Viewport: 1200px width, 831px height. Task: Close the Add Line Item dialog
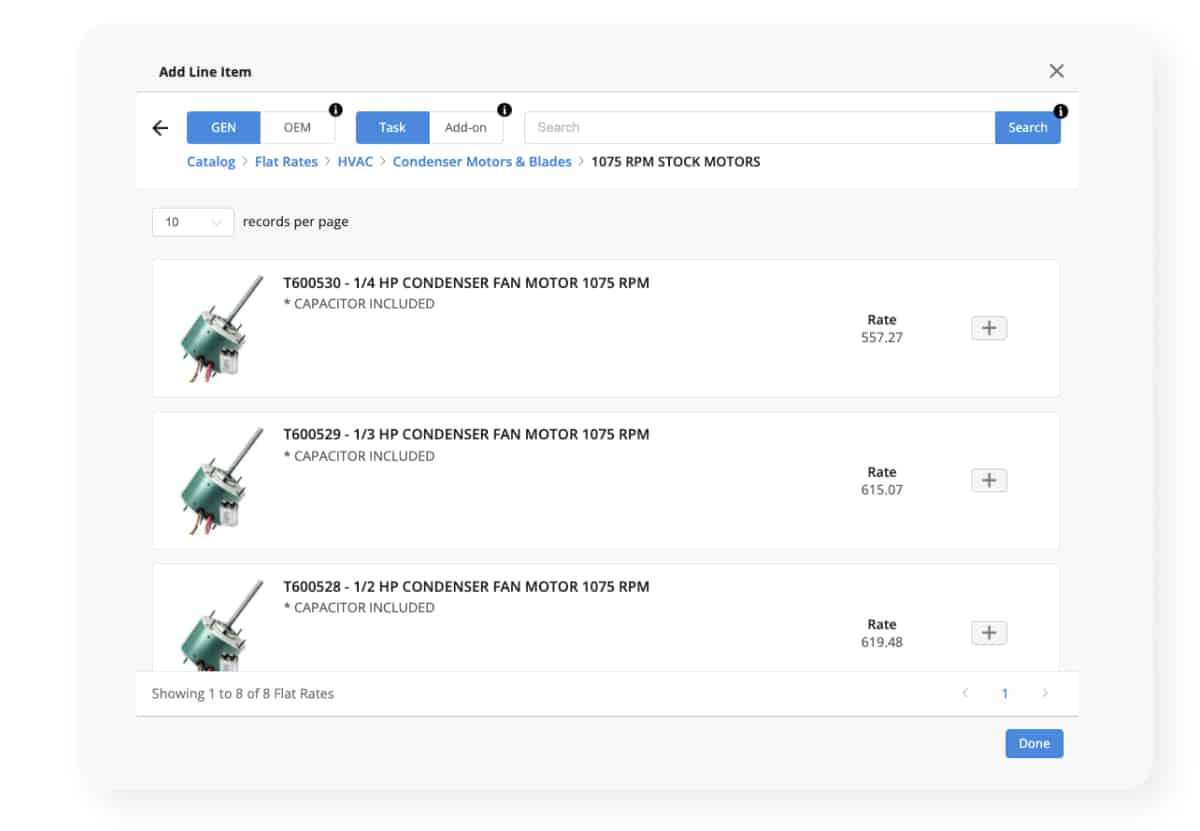click(x=1056, y=71)
